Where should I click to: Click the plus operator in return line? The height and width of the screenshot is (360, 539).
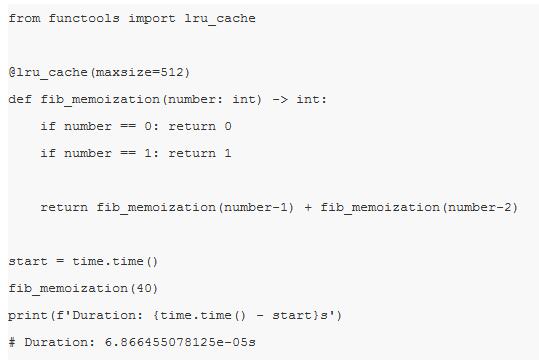point(308,208)
